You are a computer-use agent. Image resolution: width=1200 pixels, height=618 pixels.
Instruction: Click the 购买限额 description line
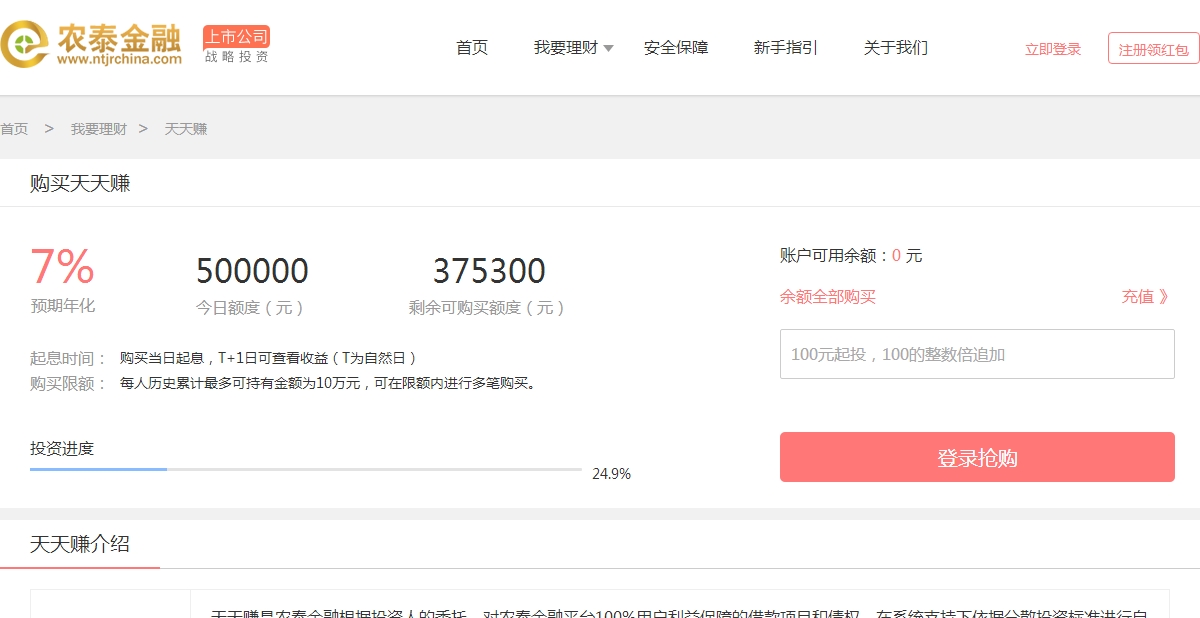(x=284, y=383)
